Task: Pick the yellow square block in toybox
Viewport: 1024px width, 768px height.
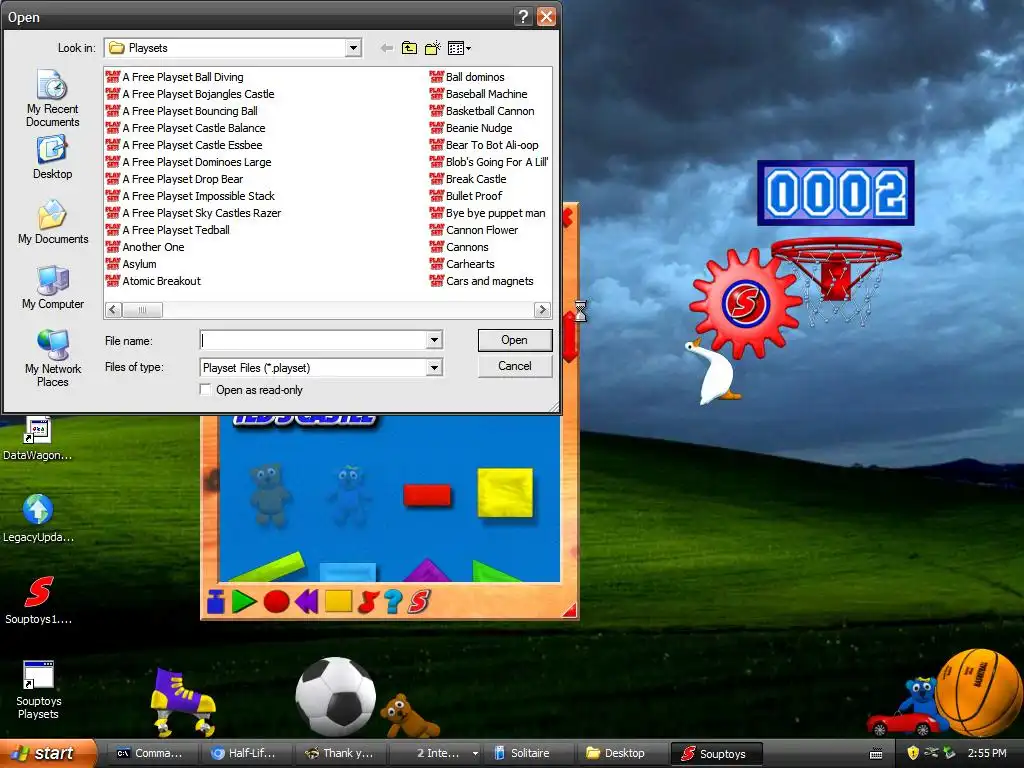Action: coord(505,492)
